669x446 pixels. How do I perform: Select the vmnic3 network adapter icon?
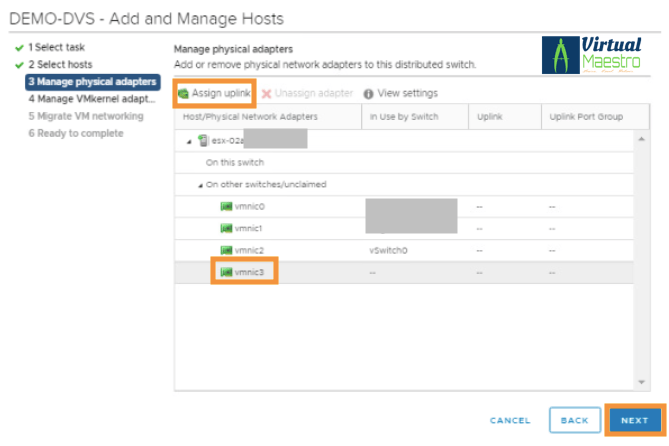pyautogui.click(x=225, y=272)
